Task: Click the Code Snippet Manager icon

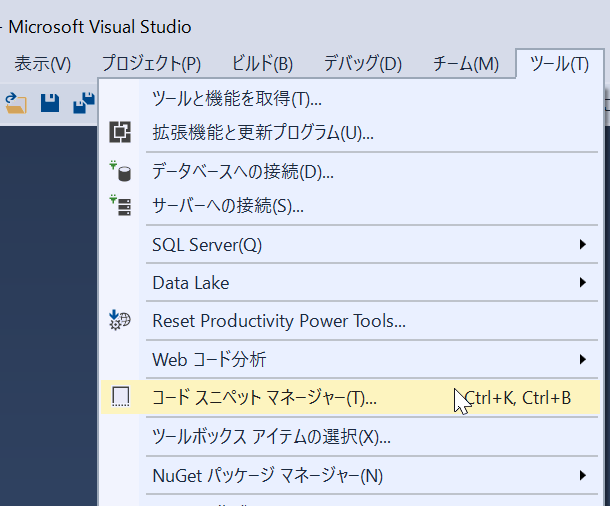Action: 120,397
